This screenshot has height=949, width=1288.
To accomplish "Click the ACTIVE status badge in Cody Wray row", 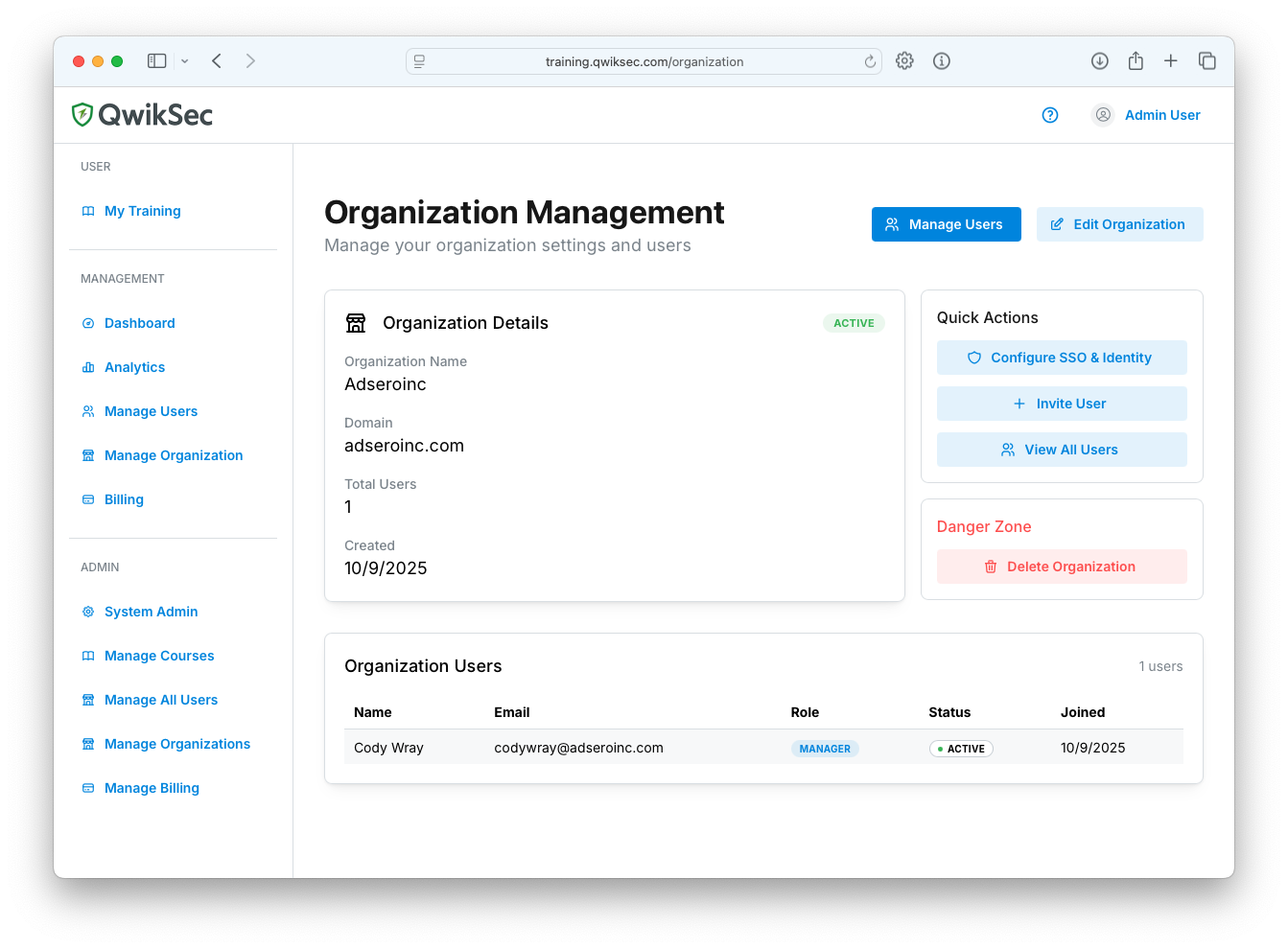I will [x=961, y=749].
